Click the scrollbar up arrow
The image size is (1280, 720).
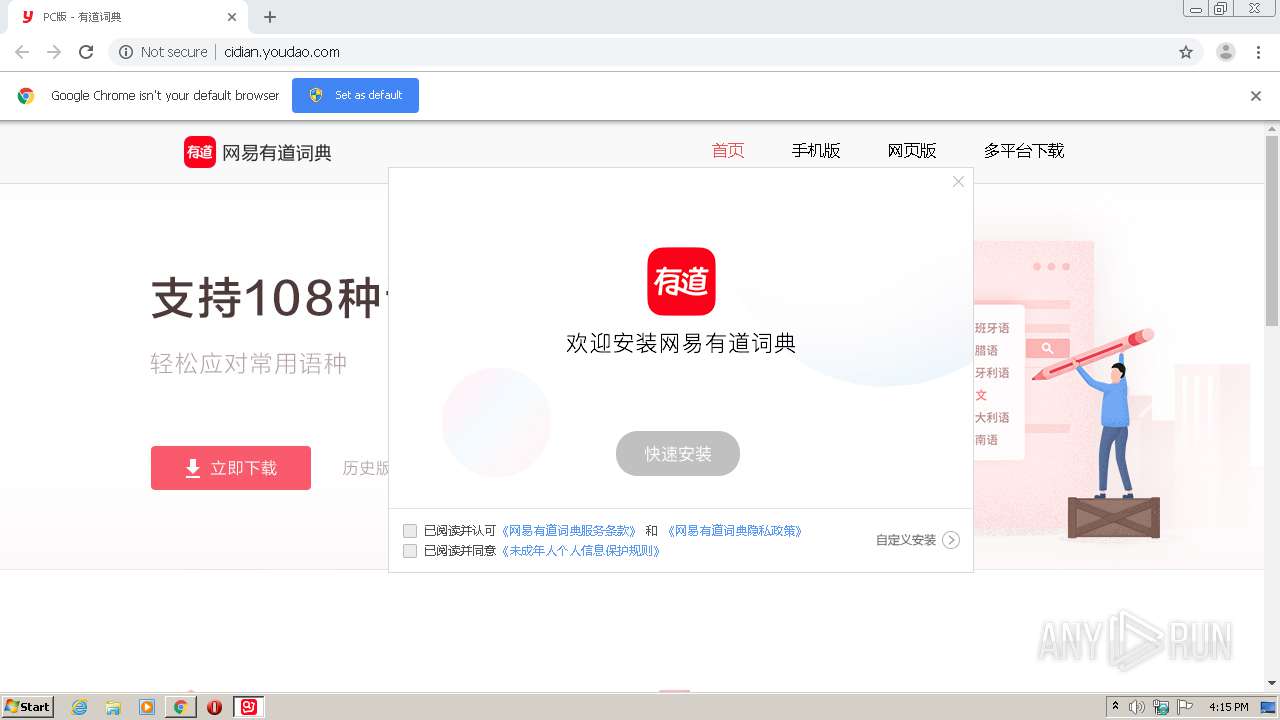click(1272, 128)
